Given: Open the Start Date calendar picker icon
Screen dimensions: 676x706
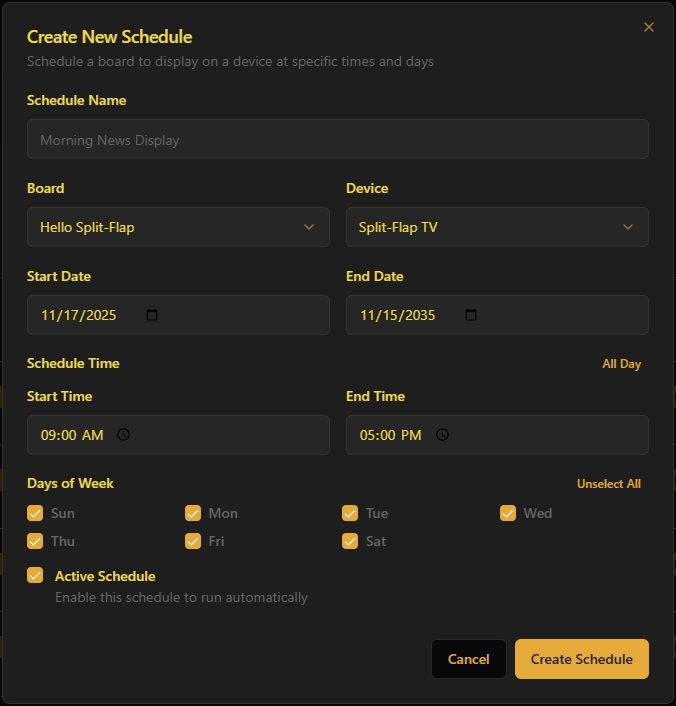Looking at the screenshot, I should tap(152, 315).
